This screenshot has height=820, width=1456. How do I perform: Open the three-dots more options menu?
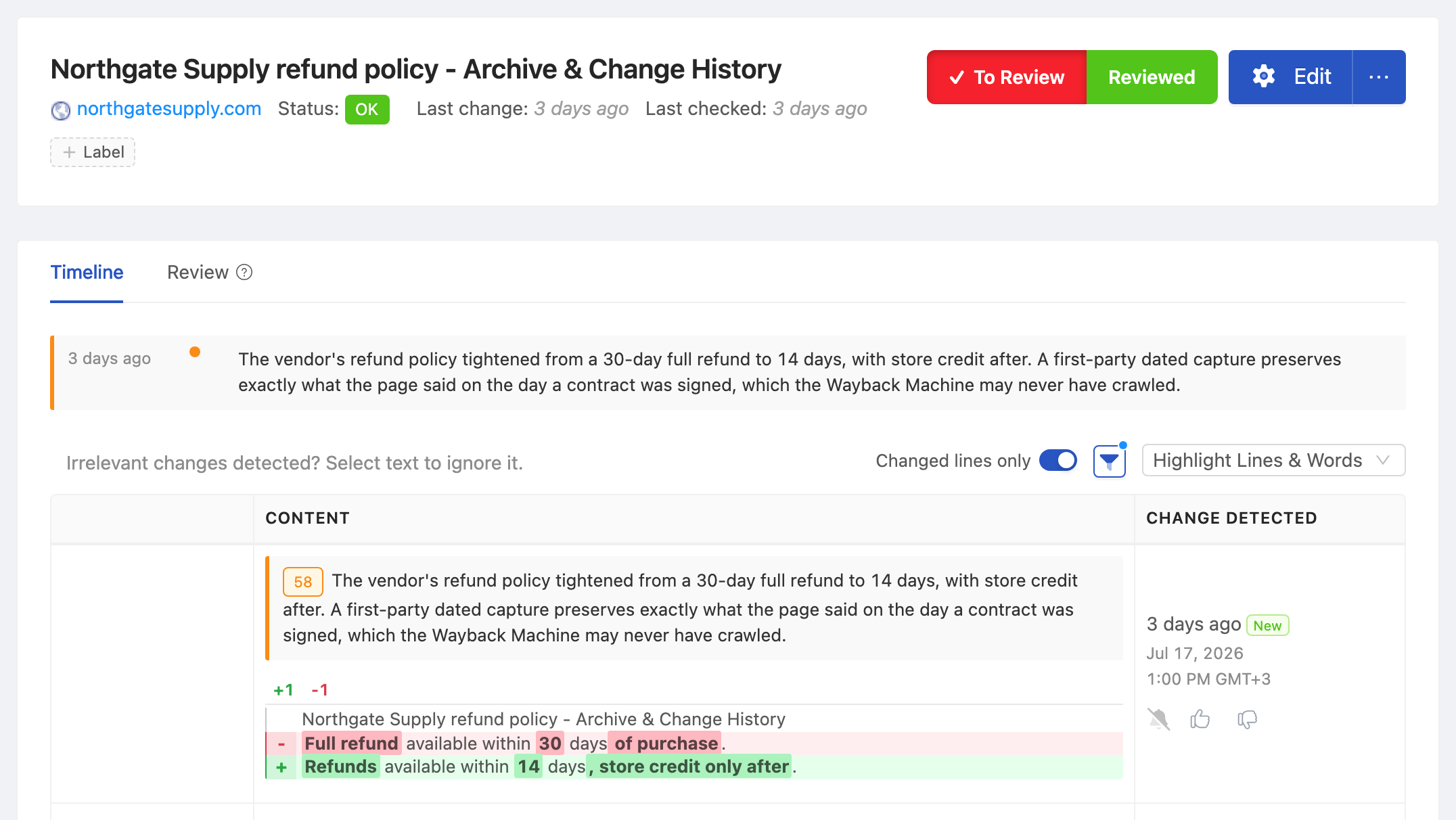click(x=1379, y=77)
